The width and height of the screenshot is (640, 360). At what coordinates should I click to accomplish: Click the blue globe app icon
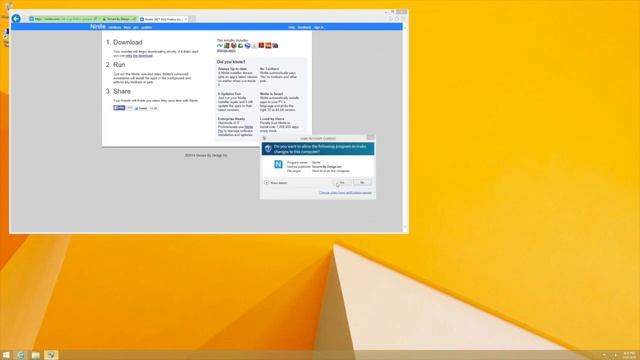point(247,45)
